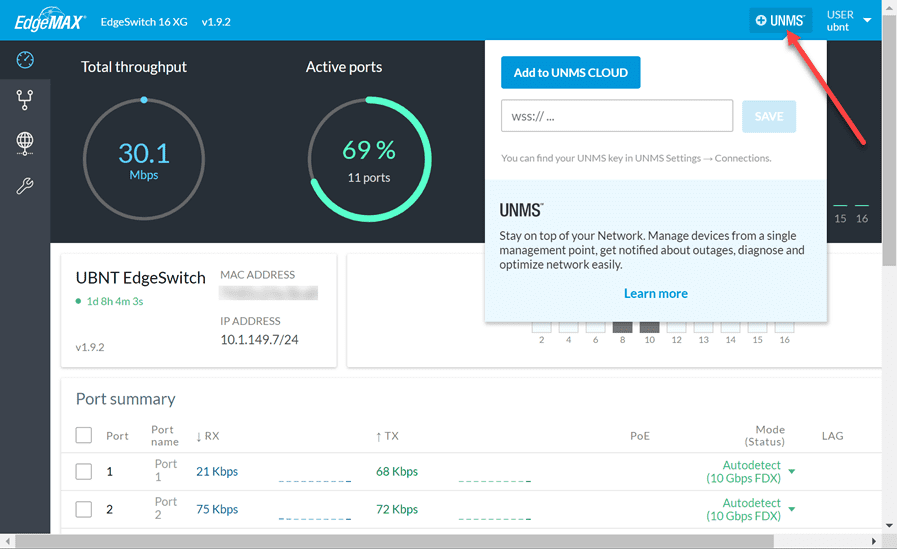Check the checkbox for port 2
The image size is (897, 549).
point(84,509)
